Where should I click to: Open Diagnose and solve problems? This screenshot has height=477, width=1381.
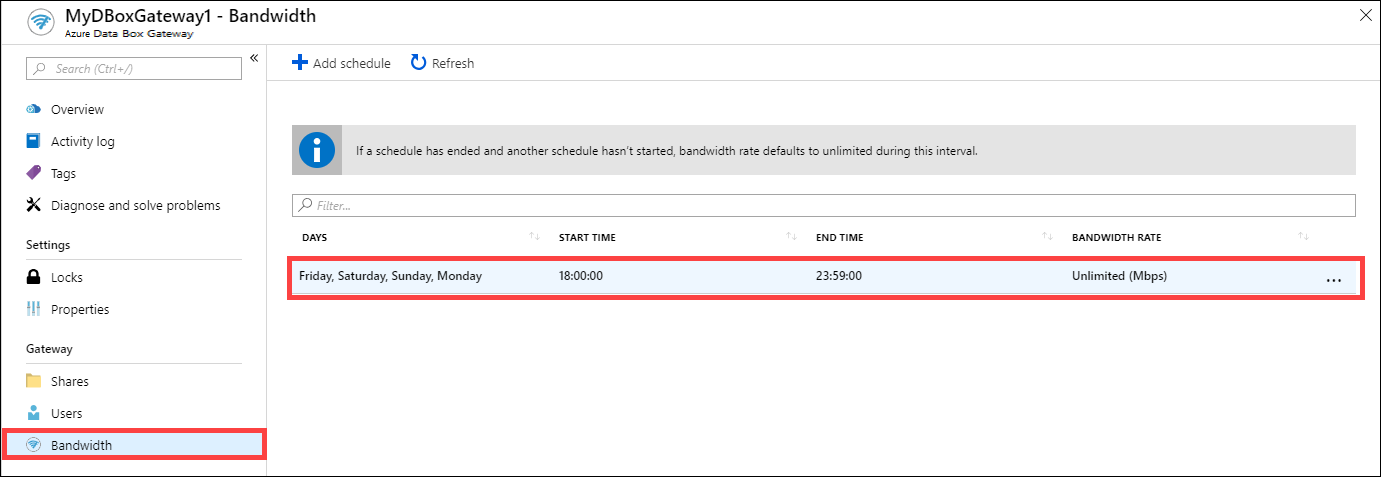(136, 205)
